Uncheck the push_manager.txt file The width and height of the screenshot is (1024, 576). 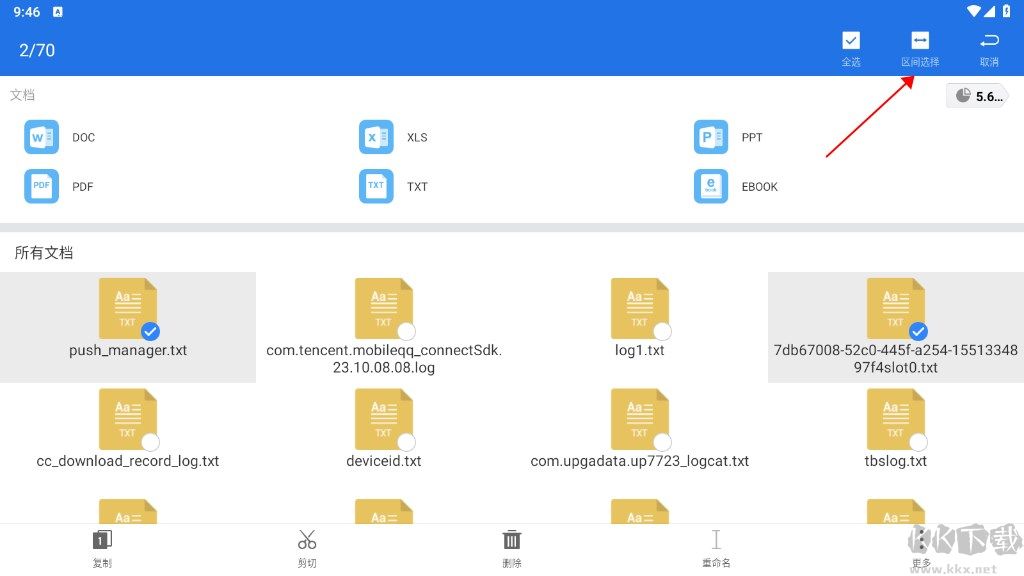pyautogui.click(x=151, y=331)
